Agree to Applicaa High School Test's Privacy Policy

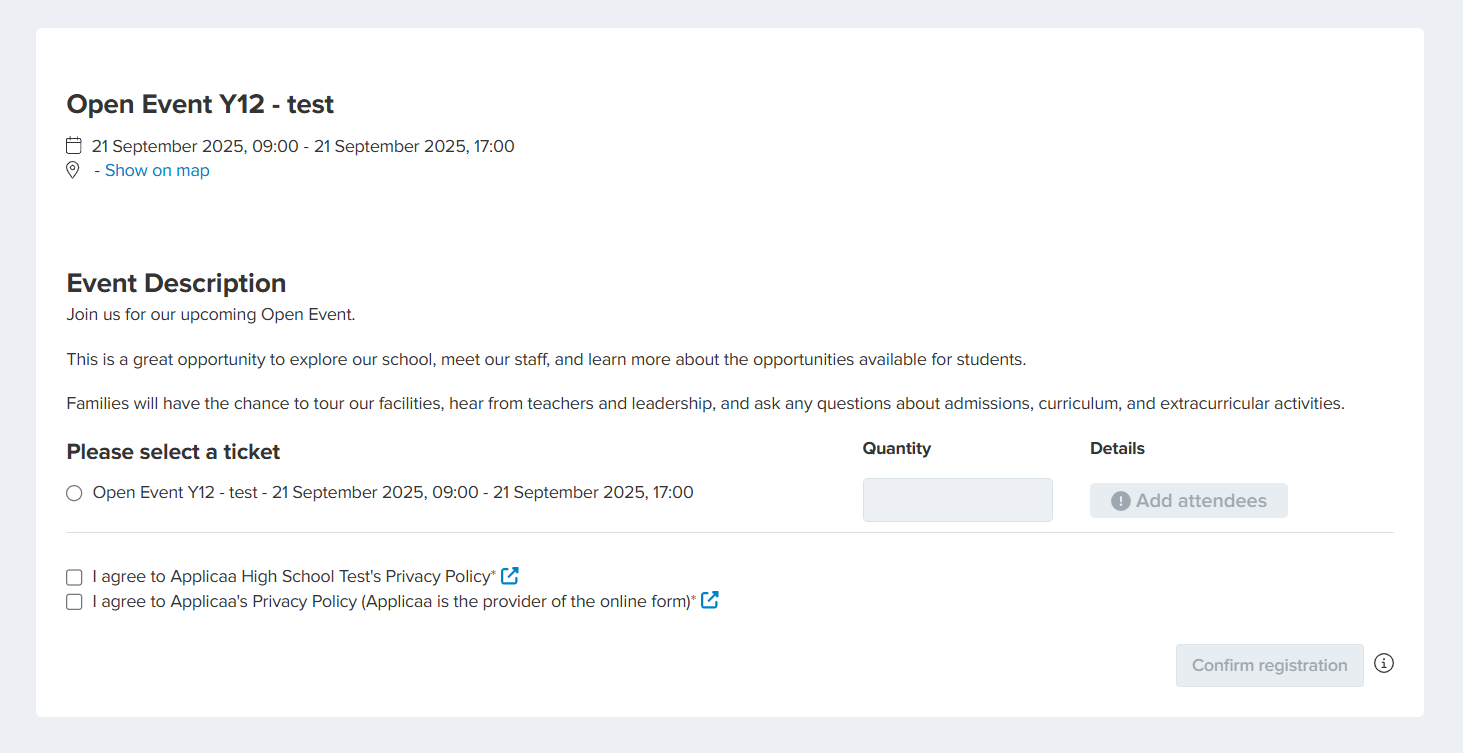[x=74, y=577]
